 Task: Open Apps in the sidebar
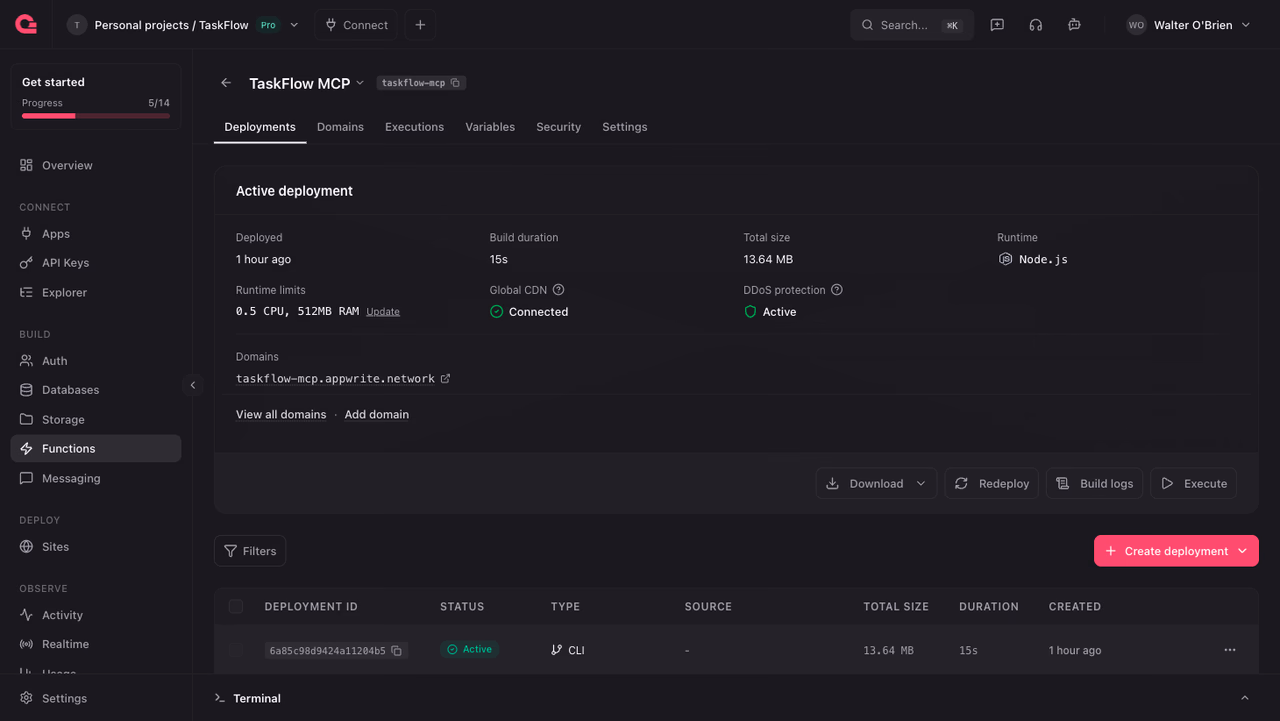[x=96, y=234]
